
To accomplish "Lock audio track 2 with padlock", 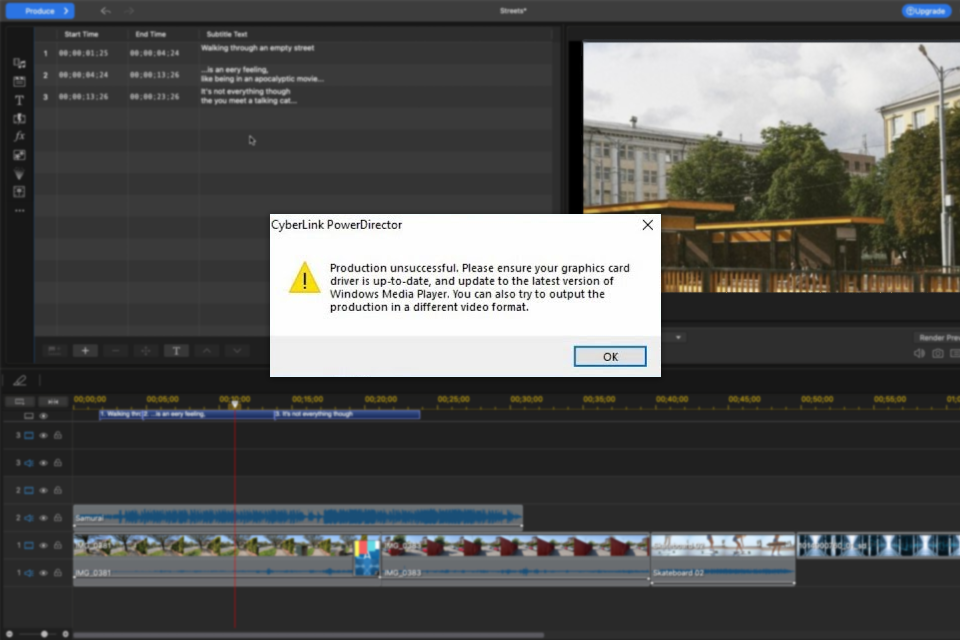I will tap(58, 518).
